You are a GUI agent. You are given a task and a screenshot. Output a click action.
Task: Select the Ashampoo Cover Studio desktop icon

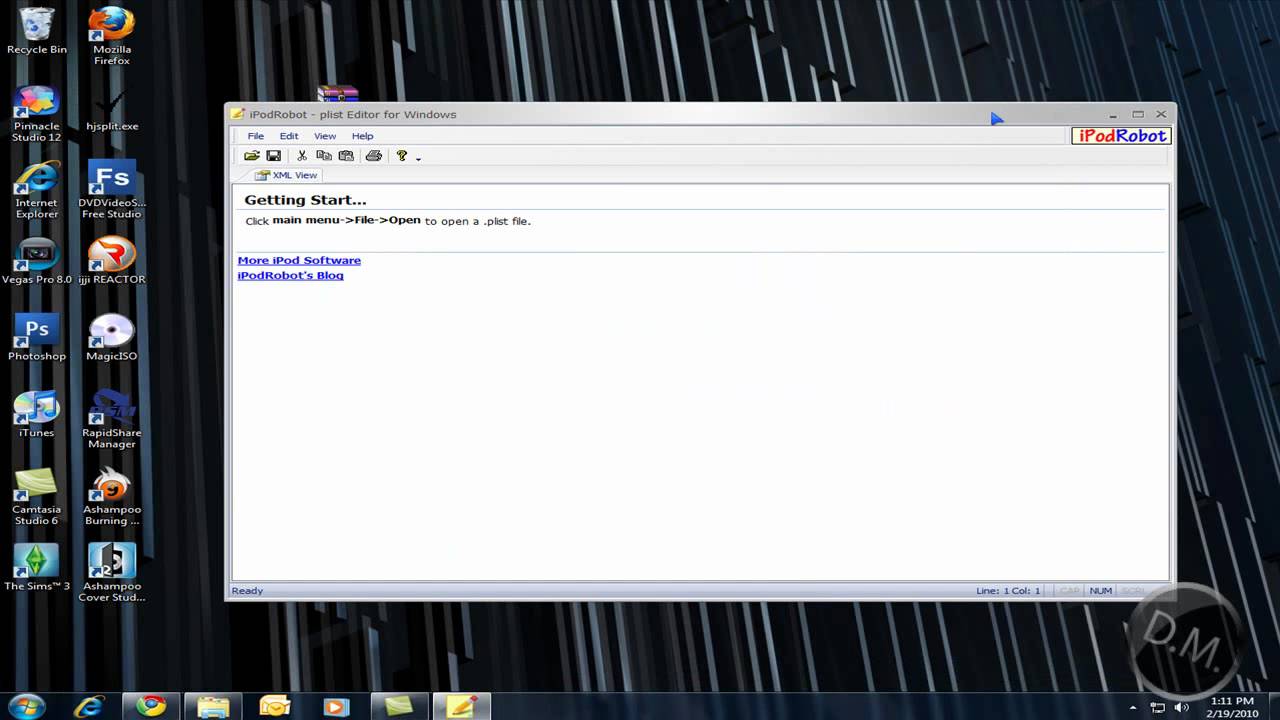pyautogui.click(x=112, y=573)
